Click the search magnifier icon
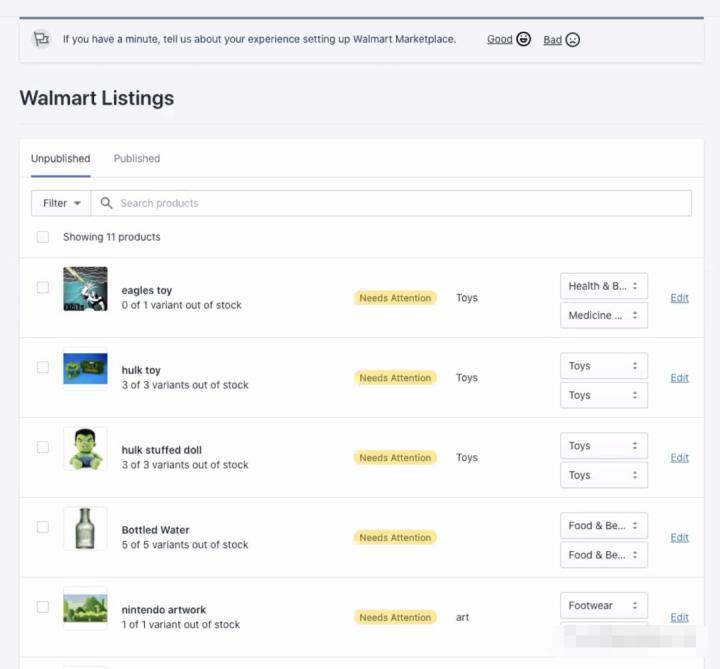 tap(106, 203)
